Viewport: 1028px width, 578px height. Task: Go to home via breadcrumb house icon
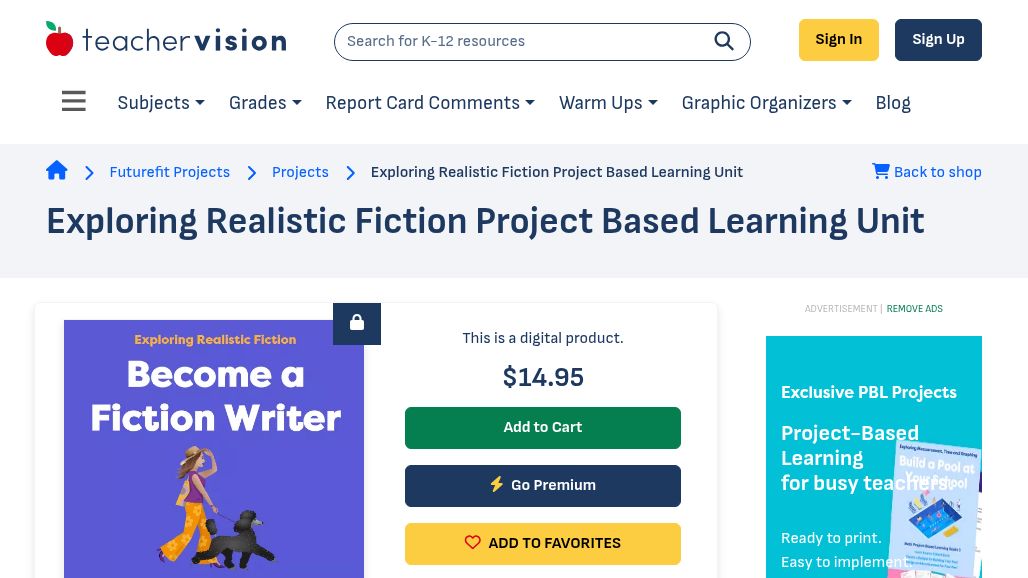tap(57, 171)
